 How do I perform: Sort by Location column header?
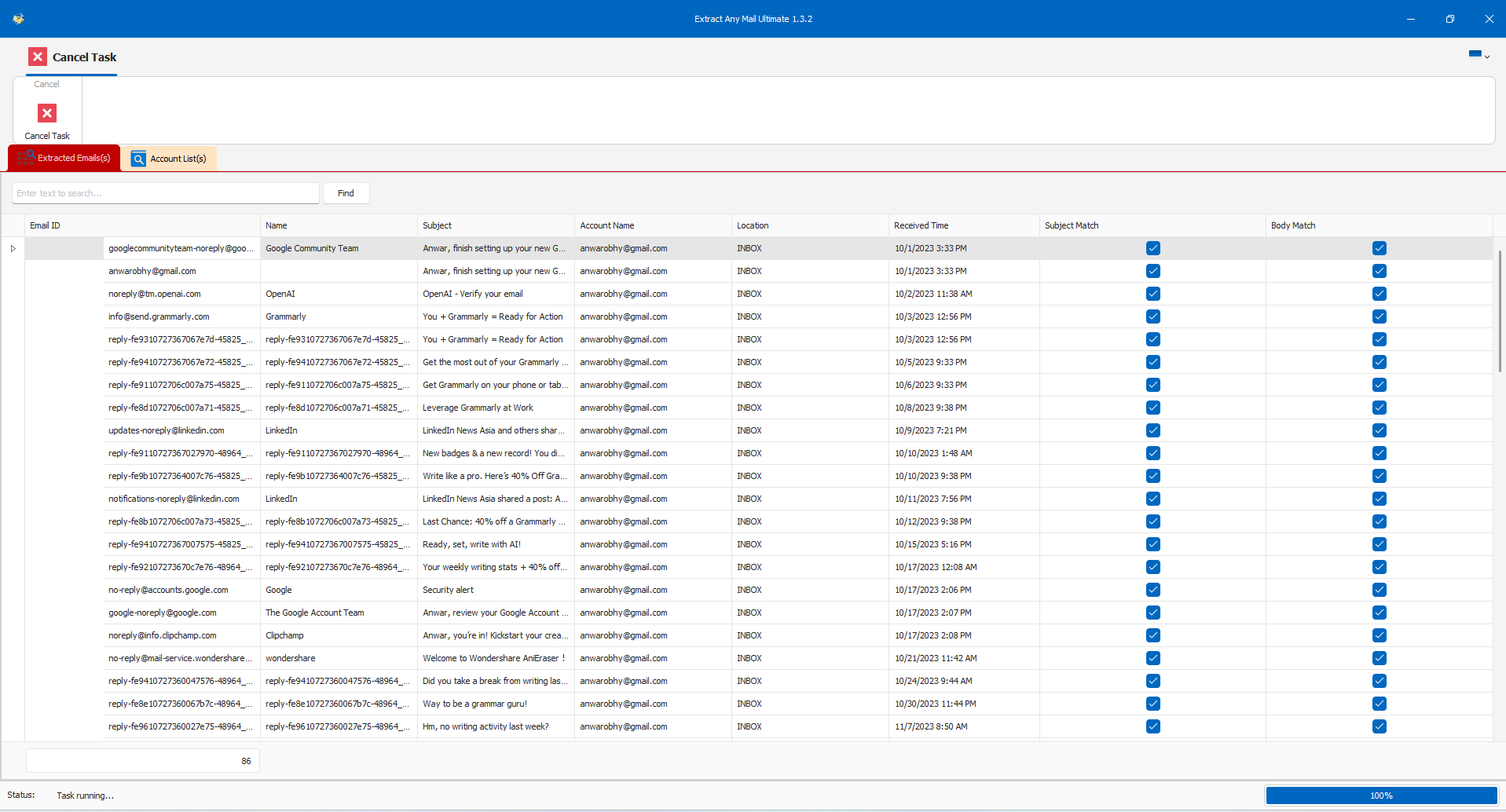(x=810, y=225)
